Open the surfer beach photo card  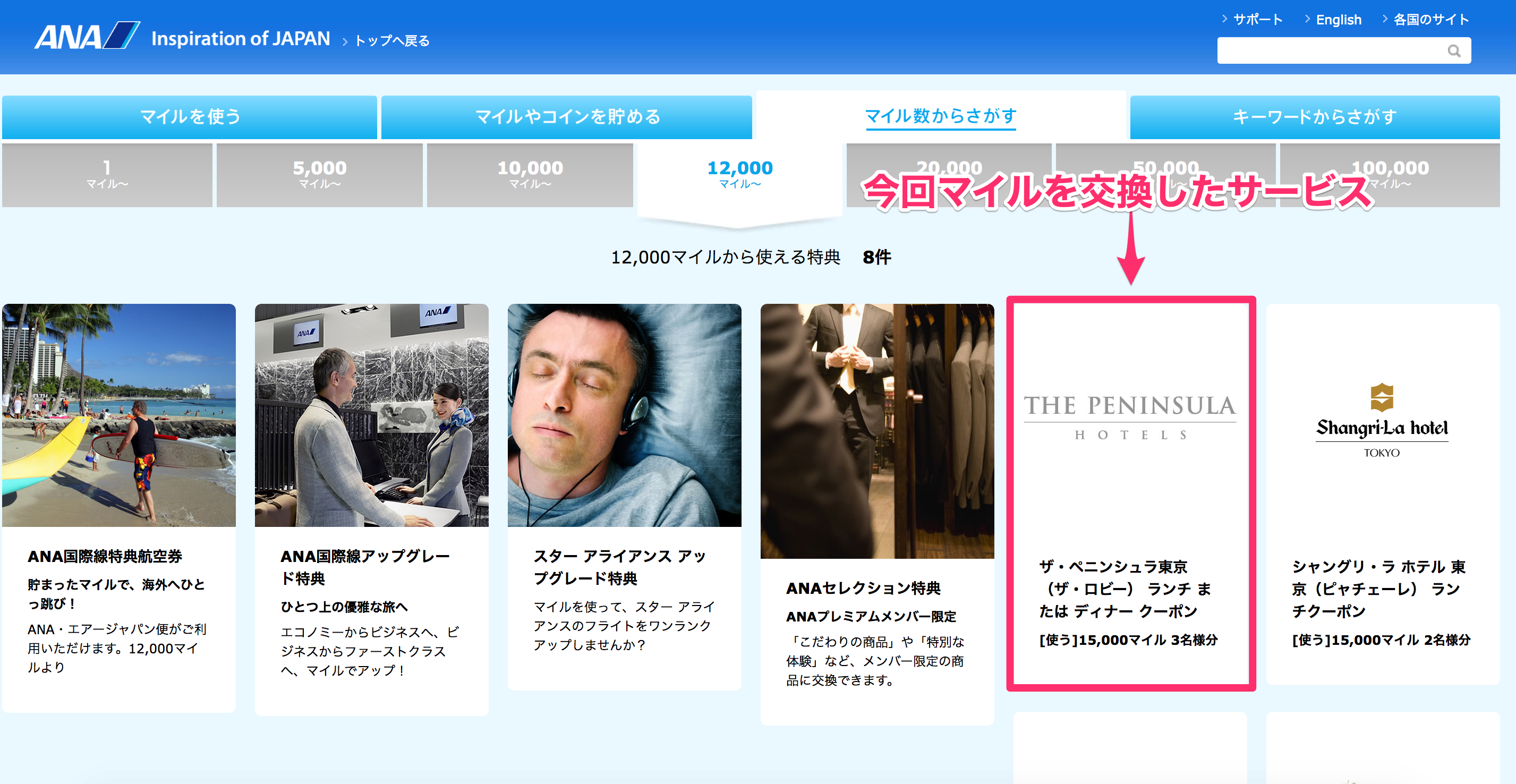coord(119,415)
